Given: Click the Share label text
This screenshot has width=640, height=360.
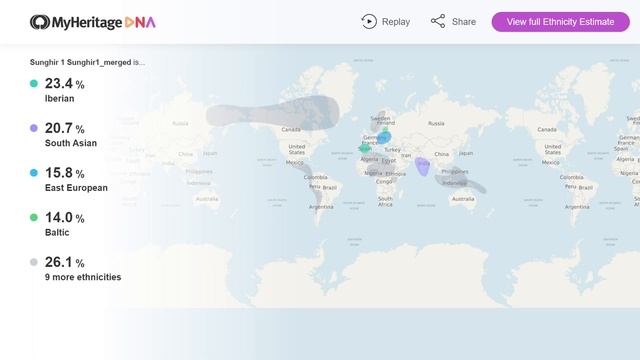Looking at the screenshot, I should [464, 22].
